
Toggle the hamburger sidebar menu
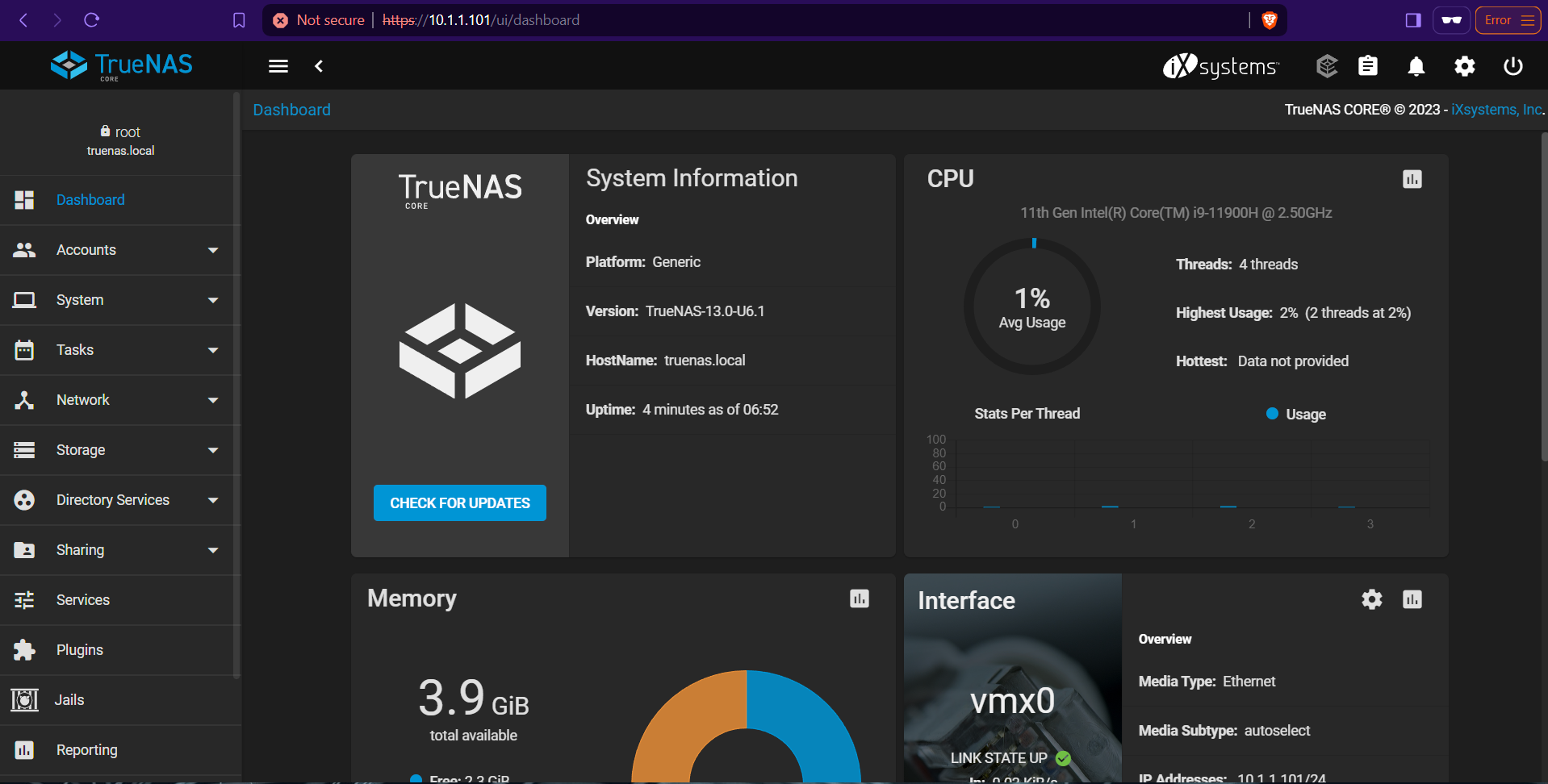click(278, 66)
